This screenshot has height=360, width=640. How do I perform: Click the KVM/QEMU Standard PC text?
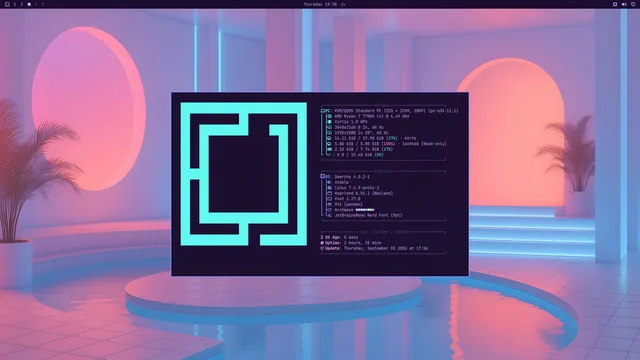point(396,111)
